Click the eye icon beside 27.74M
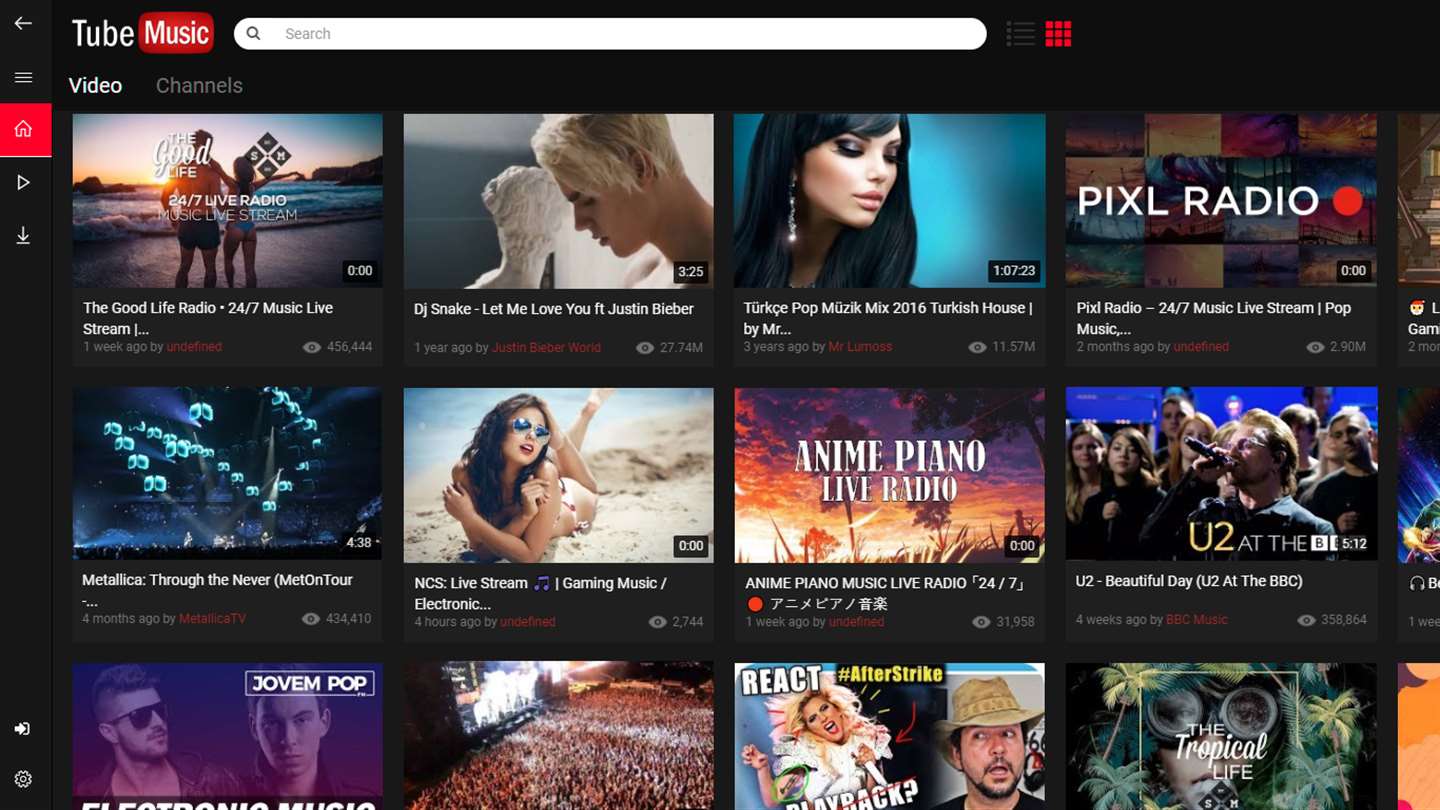This screenshot has width=1440, height=810. [x=645, y=348]
